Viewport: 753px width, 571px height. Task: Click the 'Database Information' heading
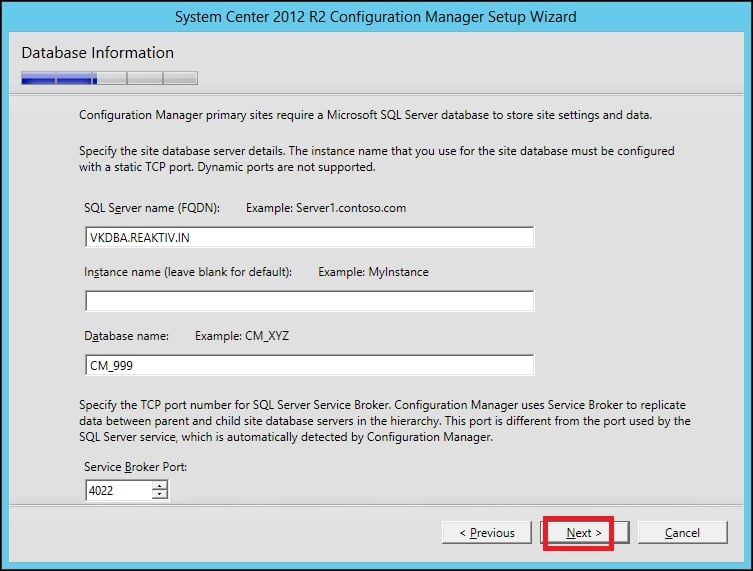[97, 52]
